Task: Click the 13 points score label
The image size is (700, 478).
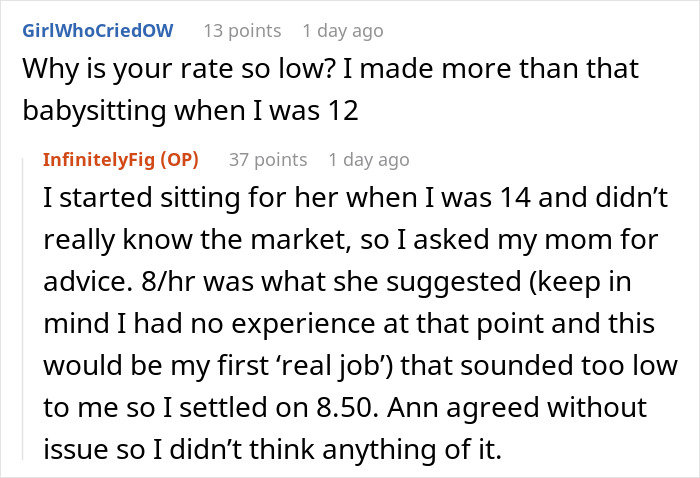Action: click(x=242, y=31)
